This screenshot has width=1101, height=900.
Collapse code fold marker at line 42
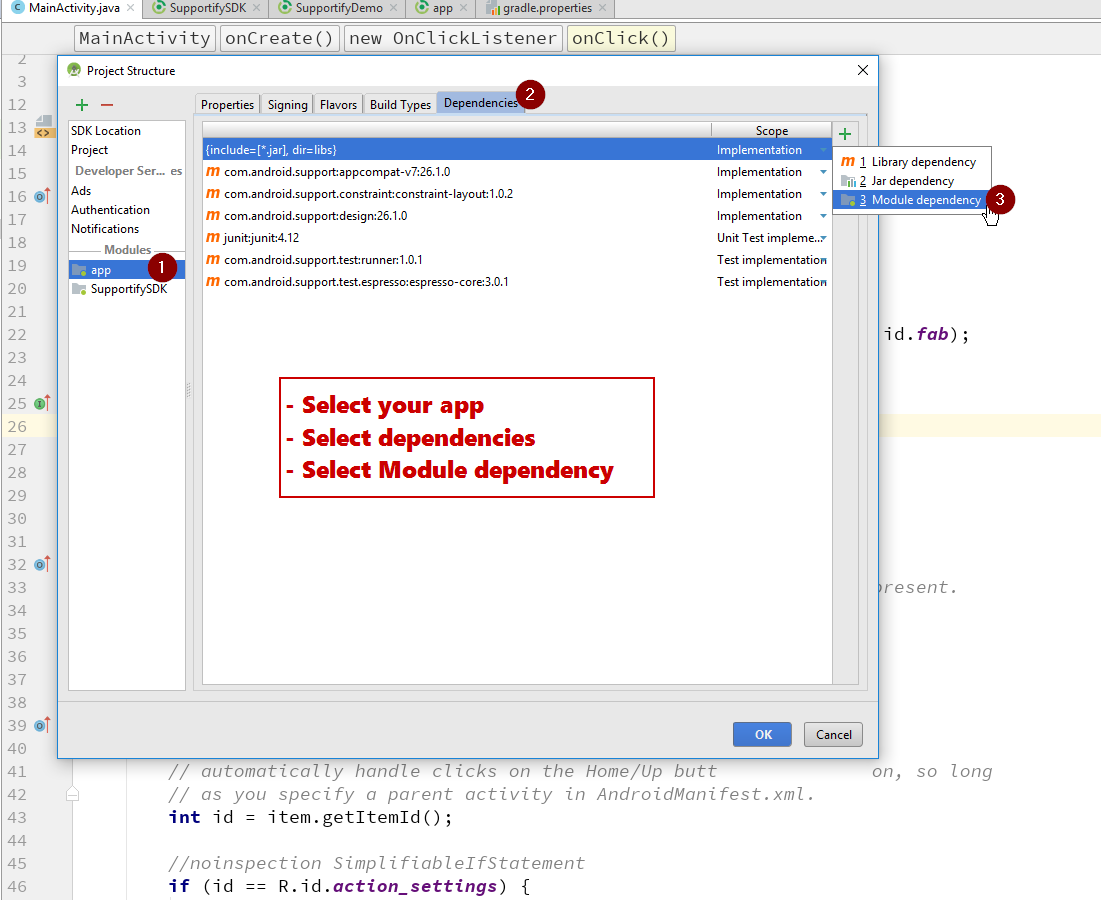tap(72, 794)
